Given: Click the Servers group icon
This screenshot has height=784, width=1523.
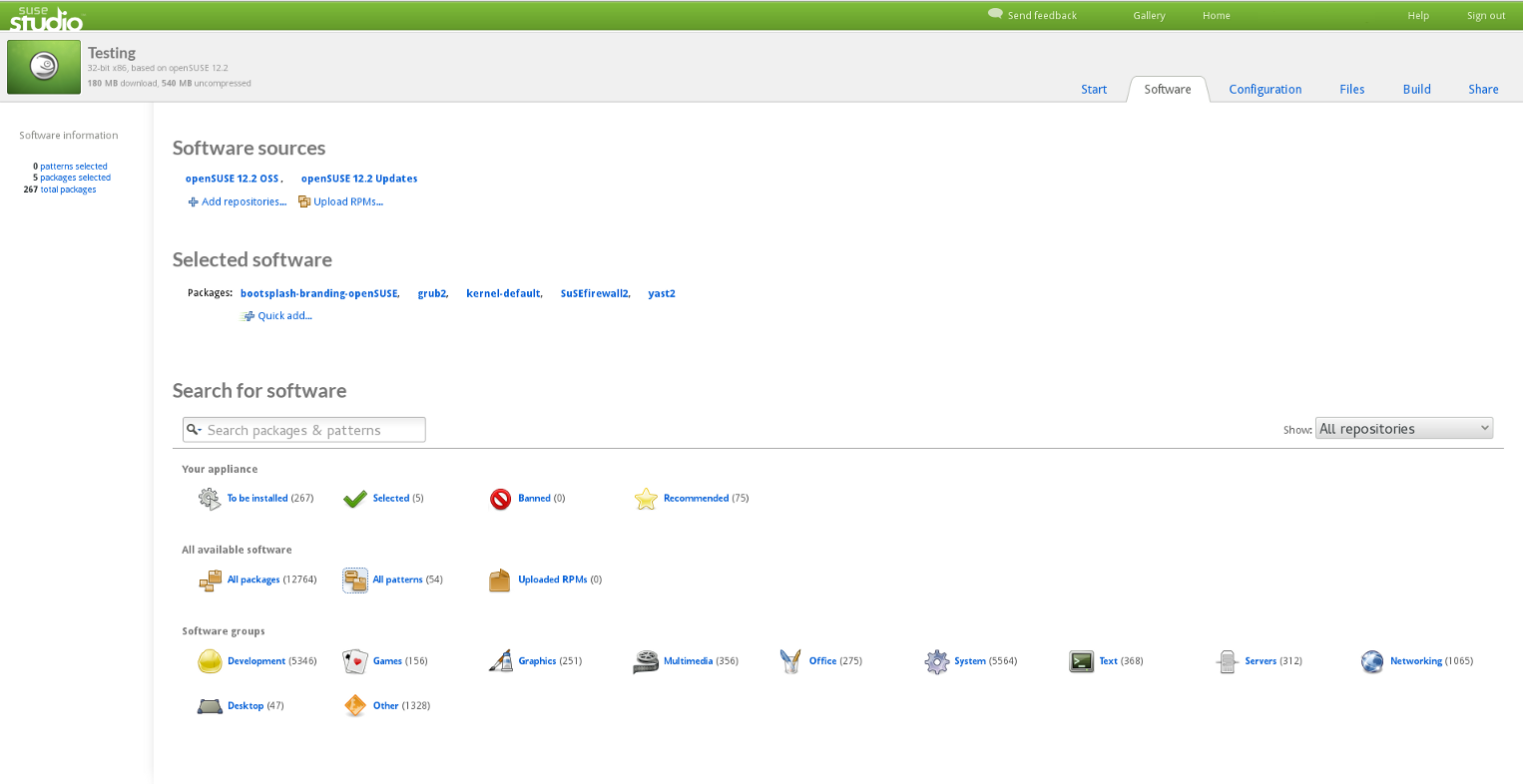Looking at the screenshot, I should point(1227,661).
